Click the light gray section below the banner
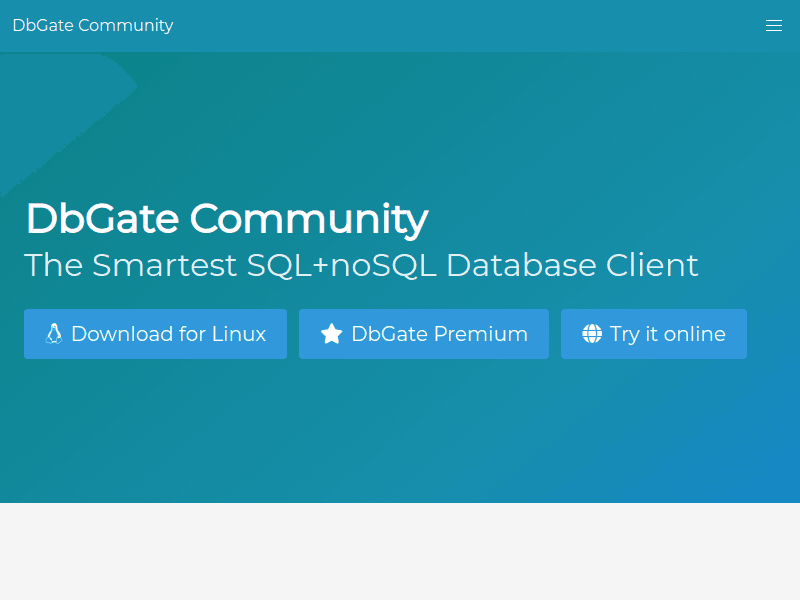Screen dimensions: 800x600 400,550
